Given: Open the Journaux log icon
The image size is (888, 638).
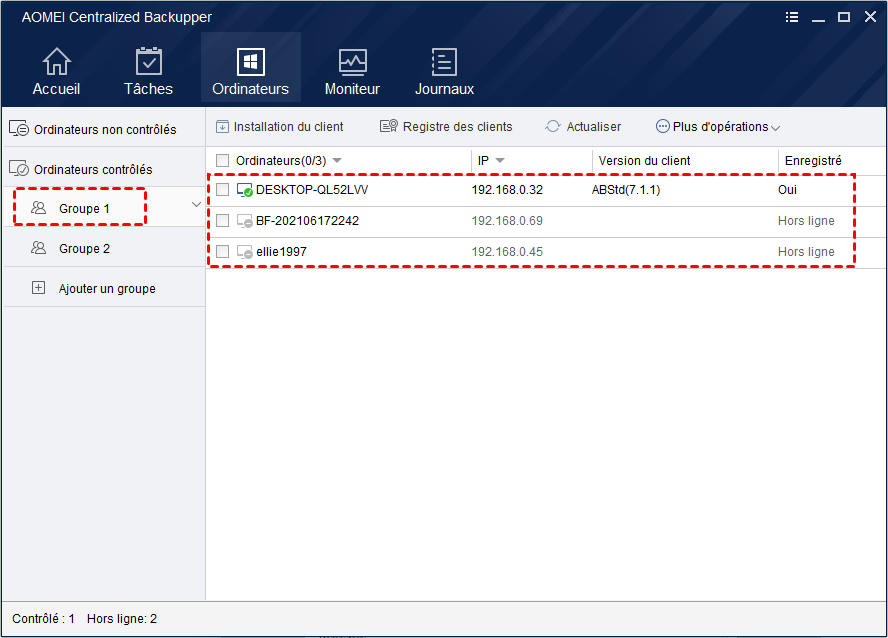Looking at the screenshot, I should pos(444,61).
